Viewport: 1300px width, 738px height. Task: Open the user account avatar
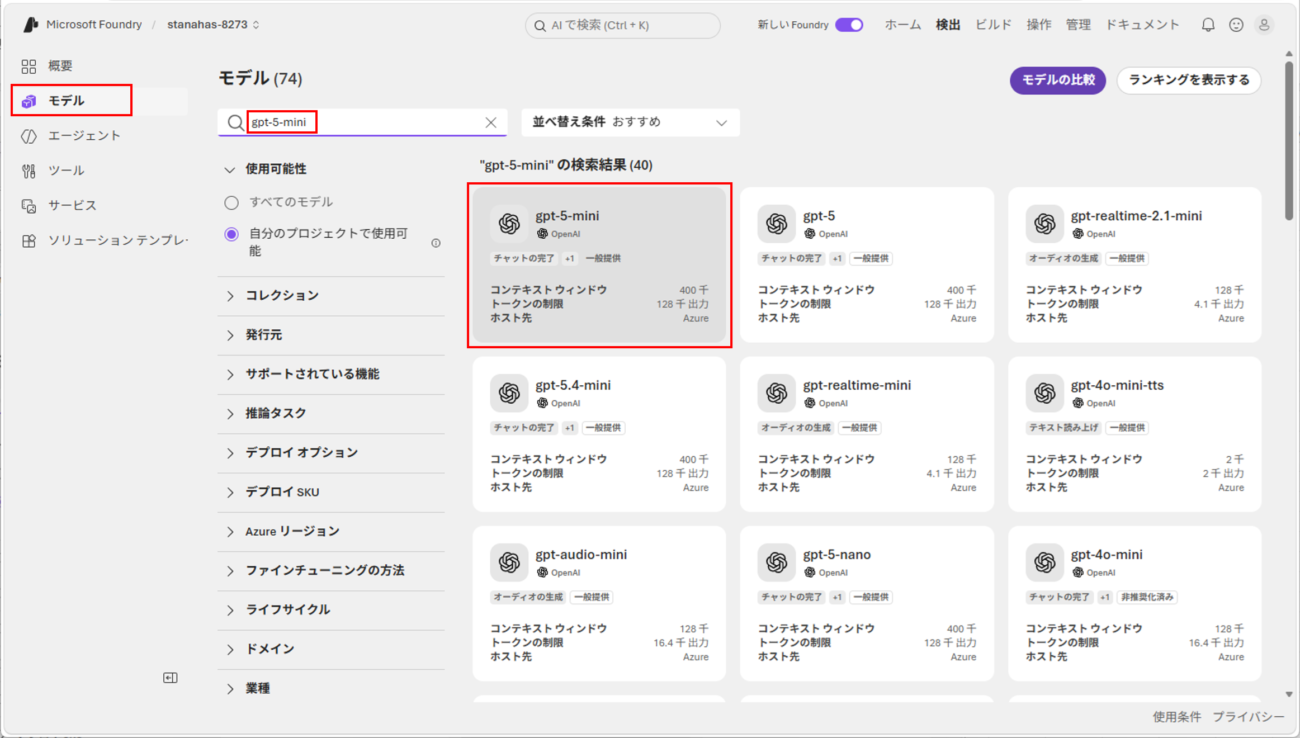[1264, 25]
